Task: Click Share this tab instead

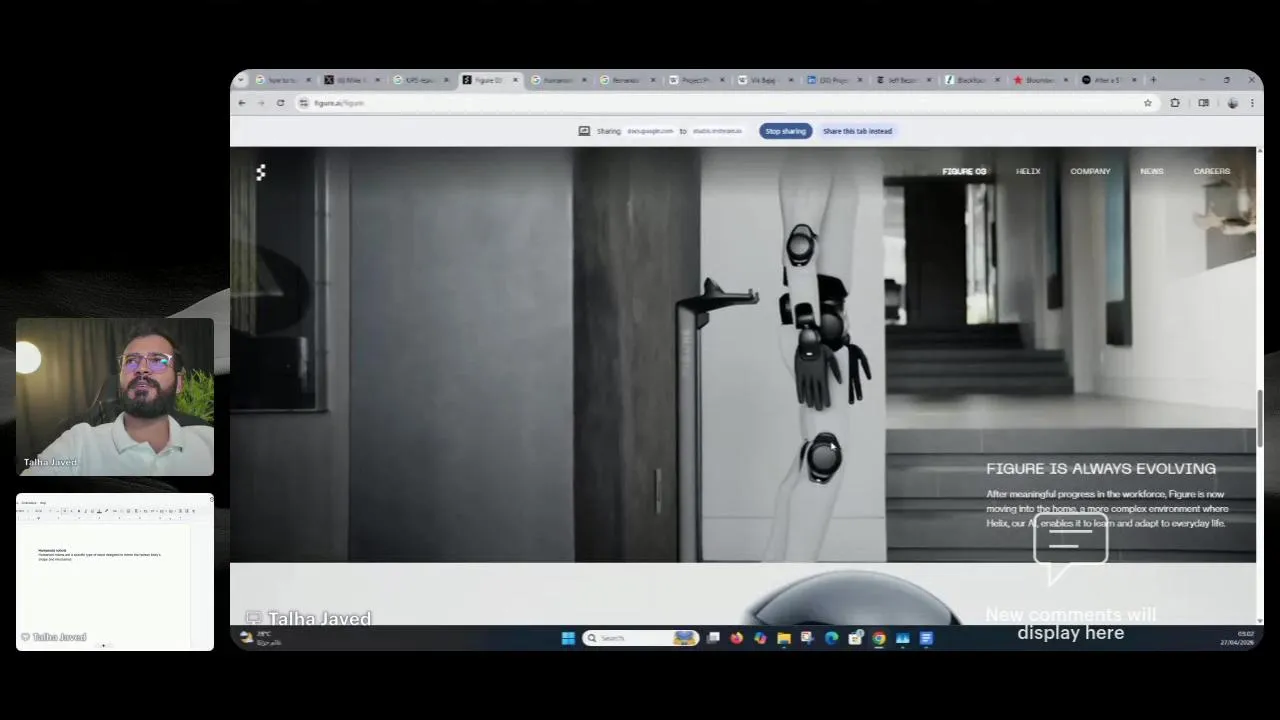Action: pyautogui.click(x=857, y=131)
